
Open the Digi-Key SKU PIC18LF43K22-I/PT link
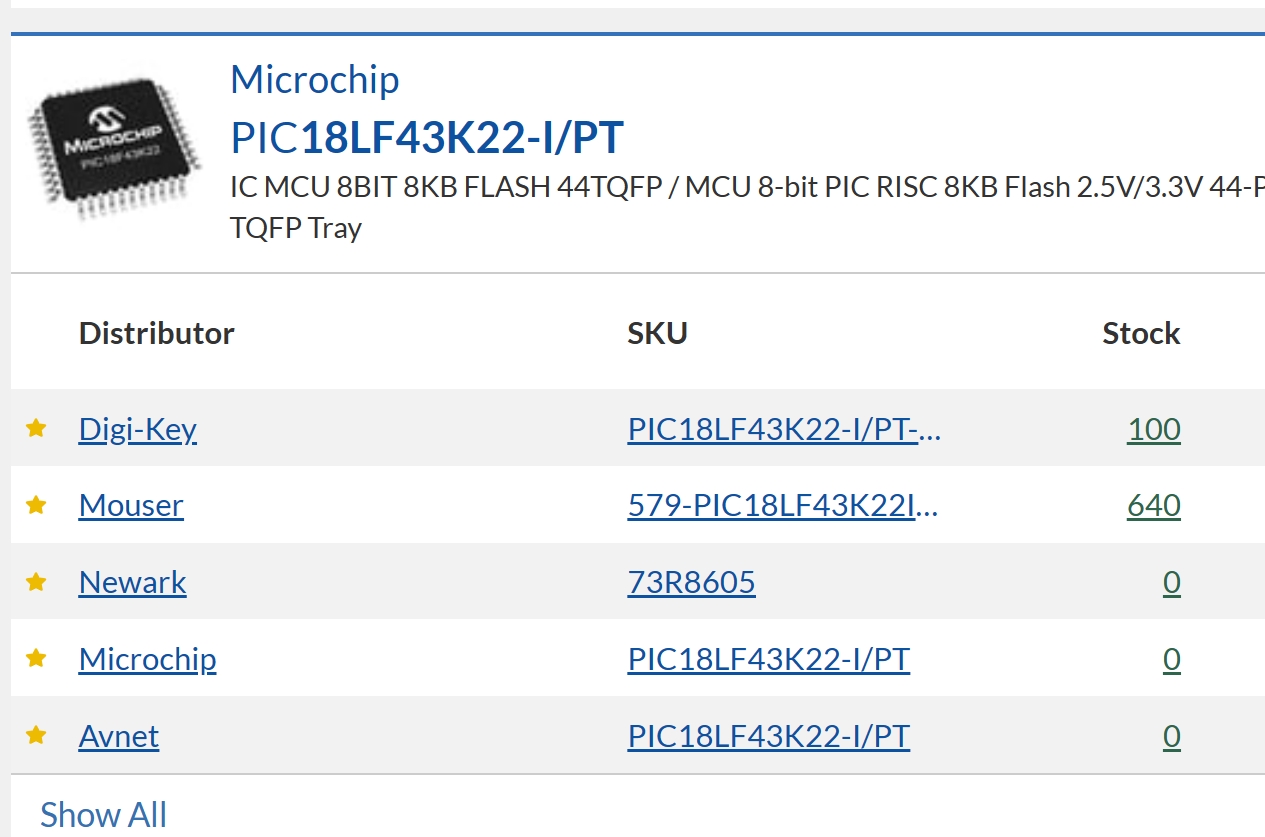(x=785, y=429)
